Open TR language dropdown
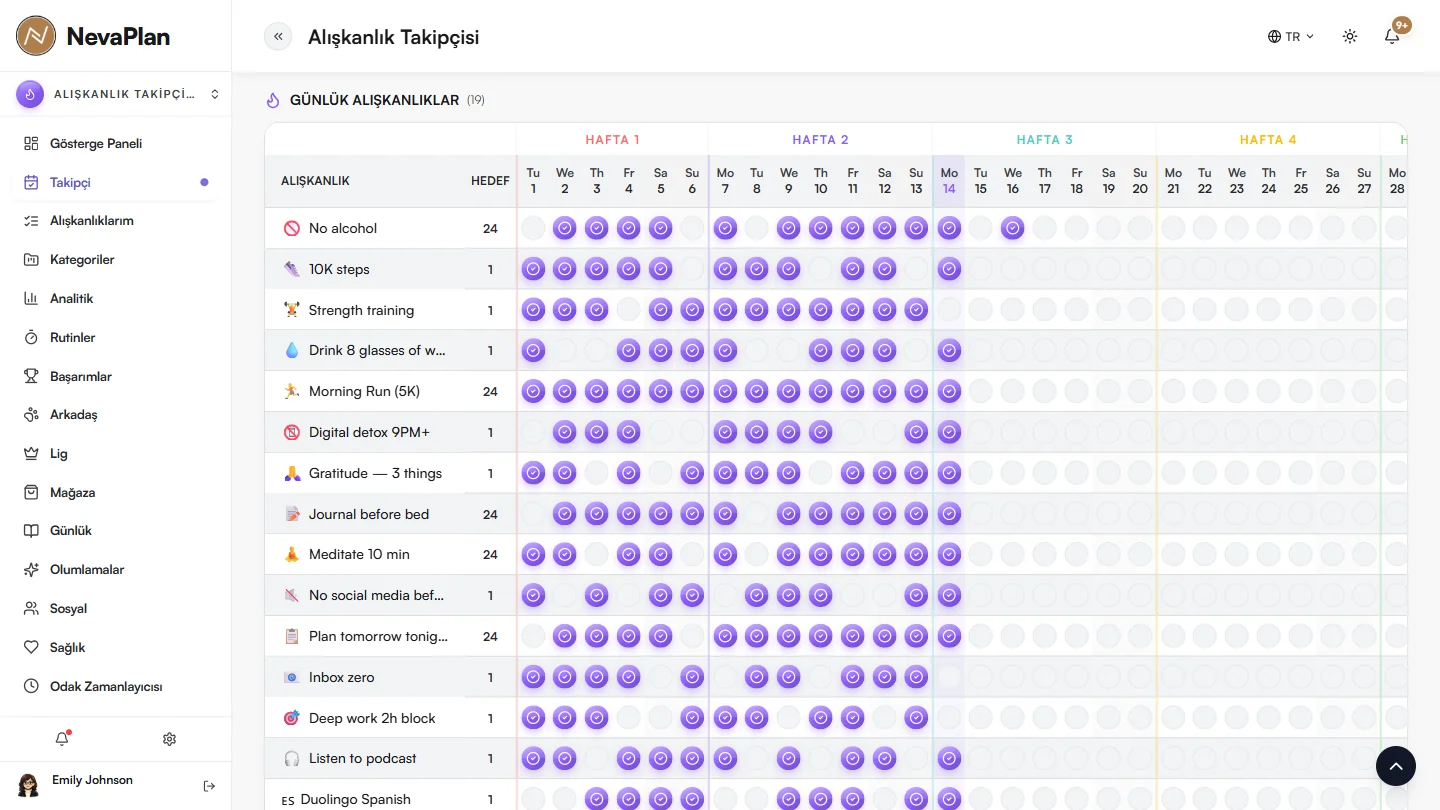1440x810 pixels. click(1291, 36)
